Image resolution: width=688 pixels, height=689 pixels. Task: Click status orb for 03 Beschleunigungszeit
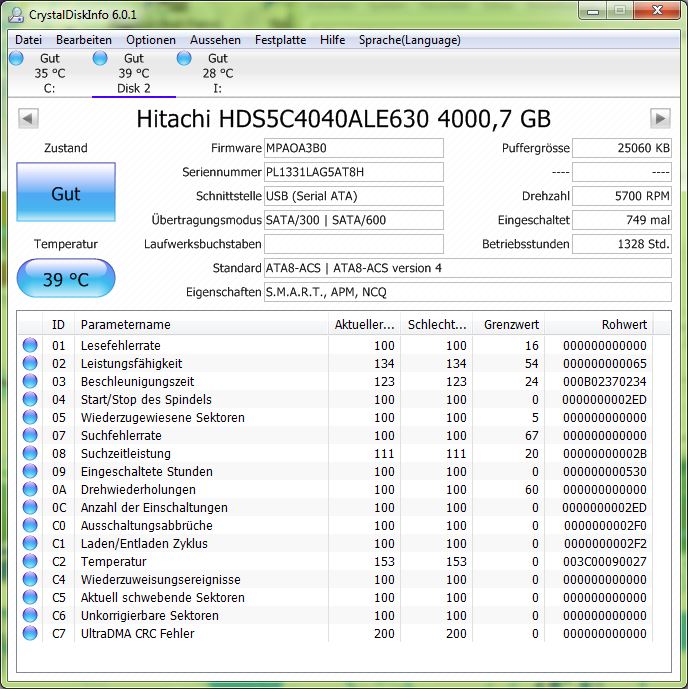(x=30, y=381)
